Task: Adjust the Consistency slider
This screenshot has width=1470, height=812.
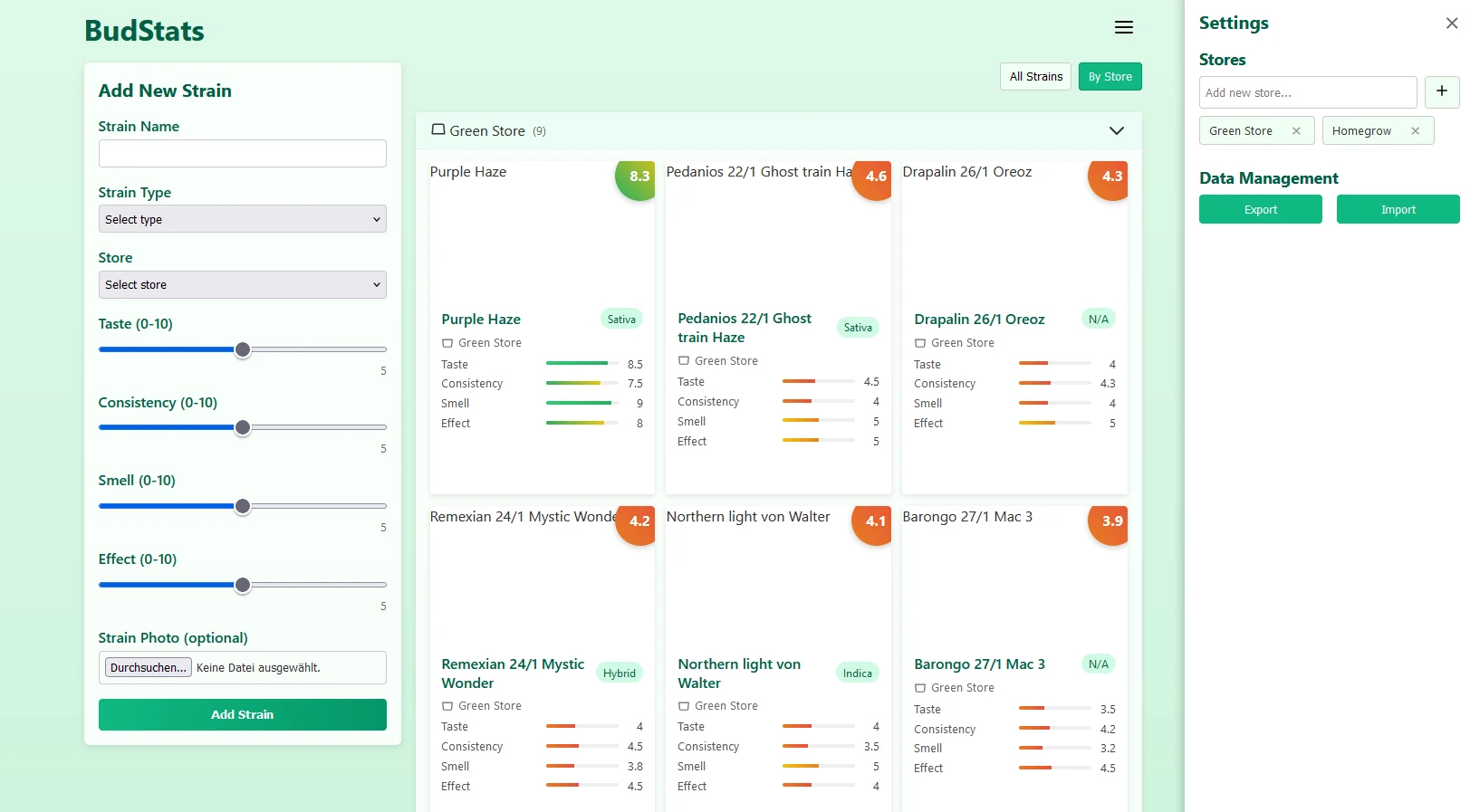Action: point(243,427)
